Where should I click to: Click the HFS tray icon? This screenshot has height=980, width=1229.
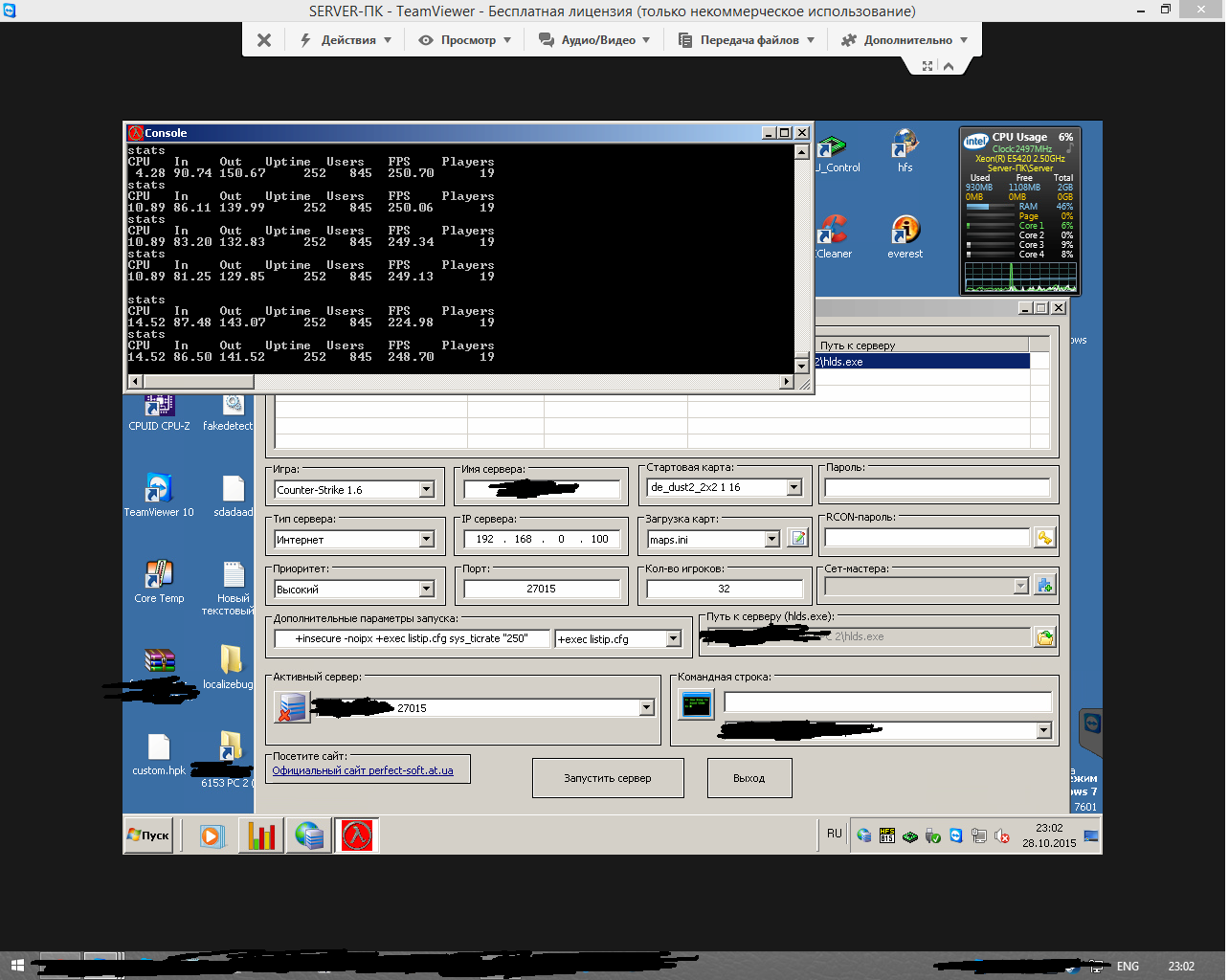coord(887,835)
